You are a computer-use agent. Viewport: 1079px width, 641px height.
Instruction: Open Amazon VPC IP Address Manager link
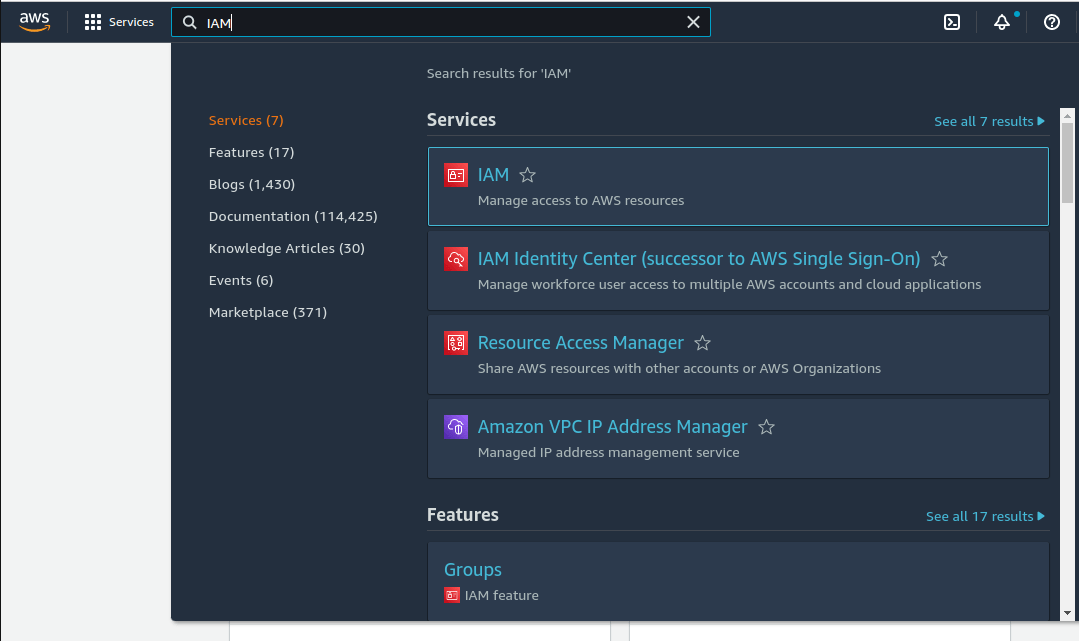[x=612, y=427]
